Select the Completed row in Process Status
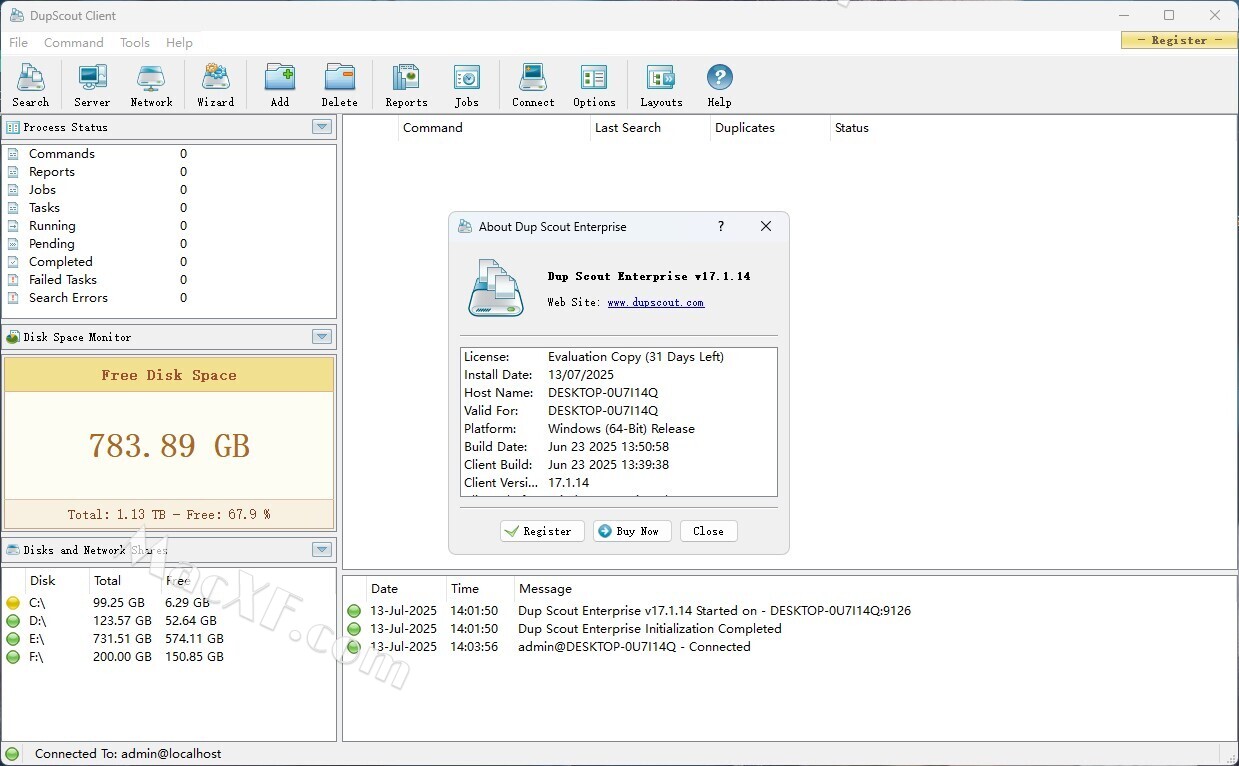 (170, 262)
